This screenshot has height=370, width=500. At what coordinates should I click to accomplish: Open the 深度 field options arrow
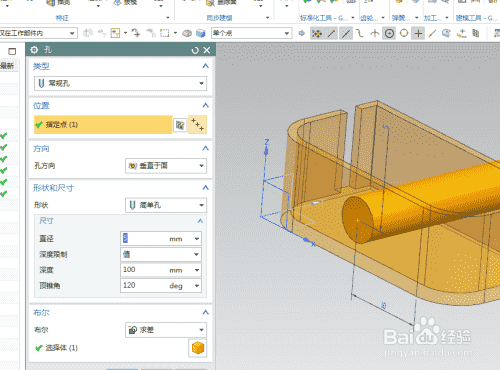coord(197,270)
